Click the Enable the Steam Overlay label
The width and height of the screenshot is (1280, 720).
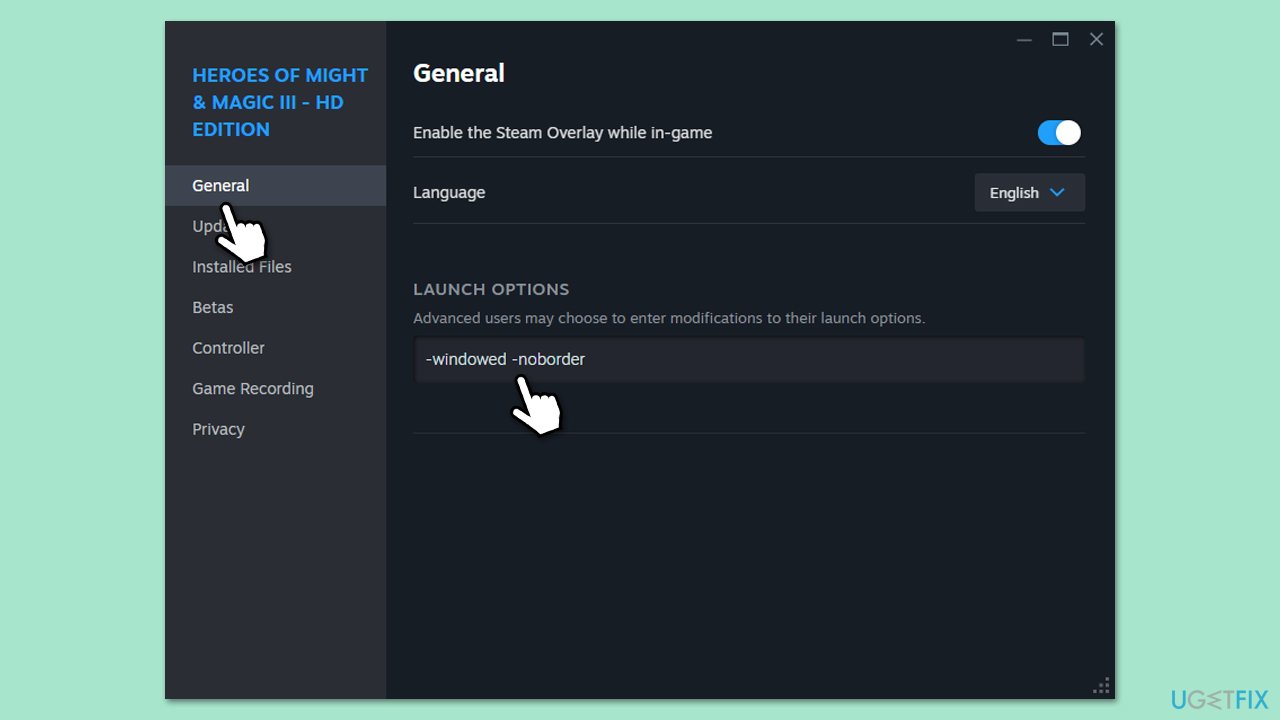click(562, 133)
